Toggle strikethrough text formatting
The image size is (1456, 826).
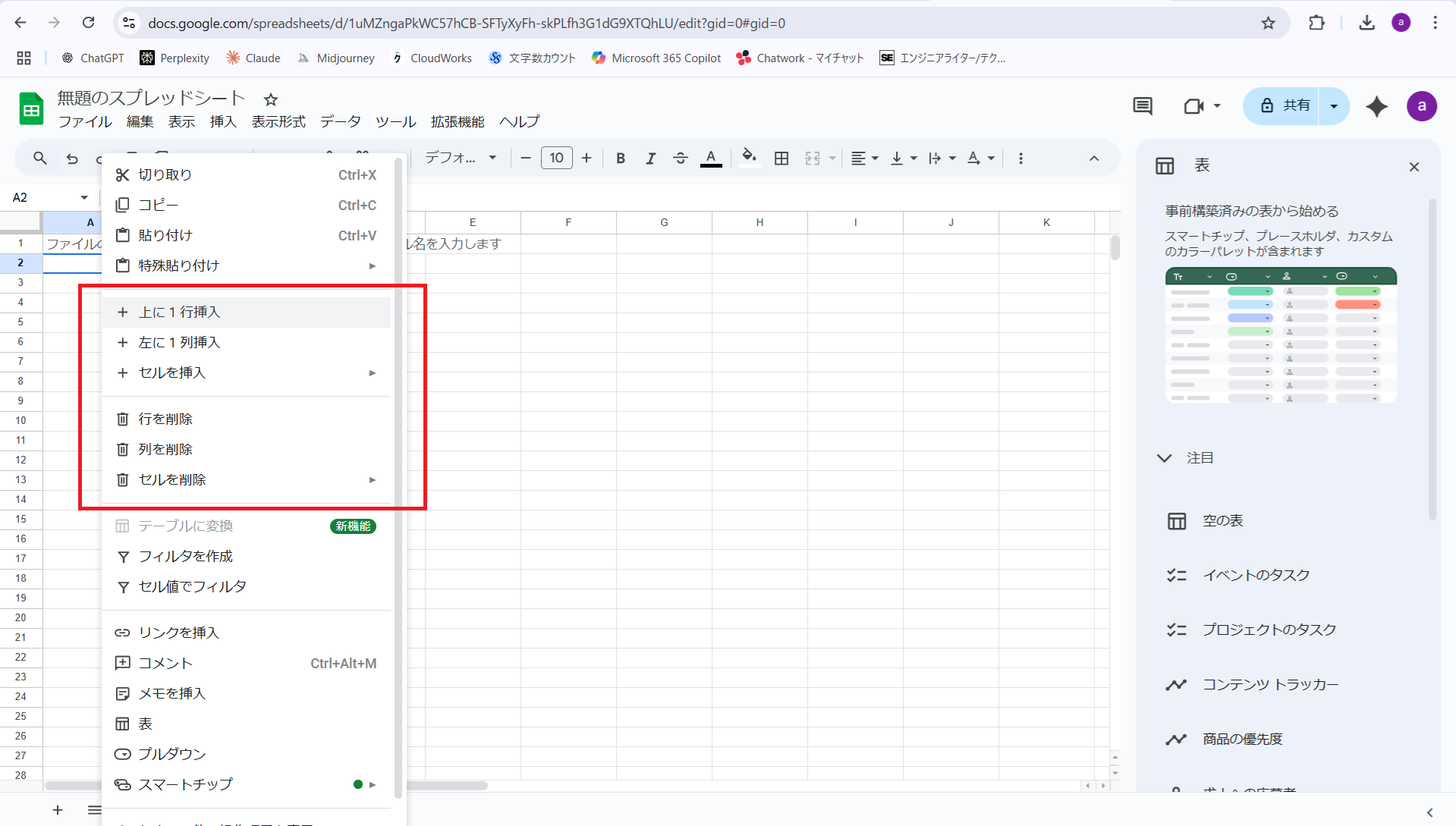point(681,158)
